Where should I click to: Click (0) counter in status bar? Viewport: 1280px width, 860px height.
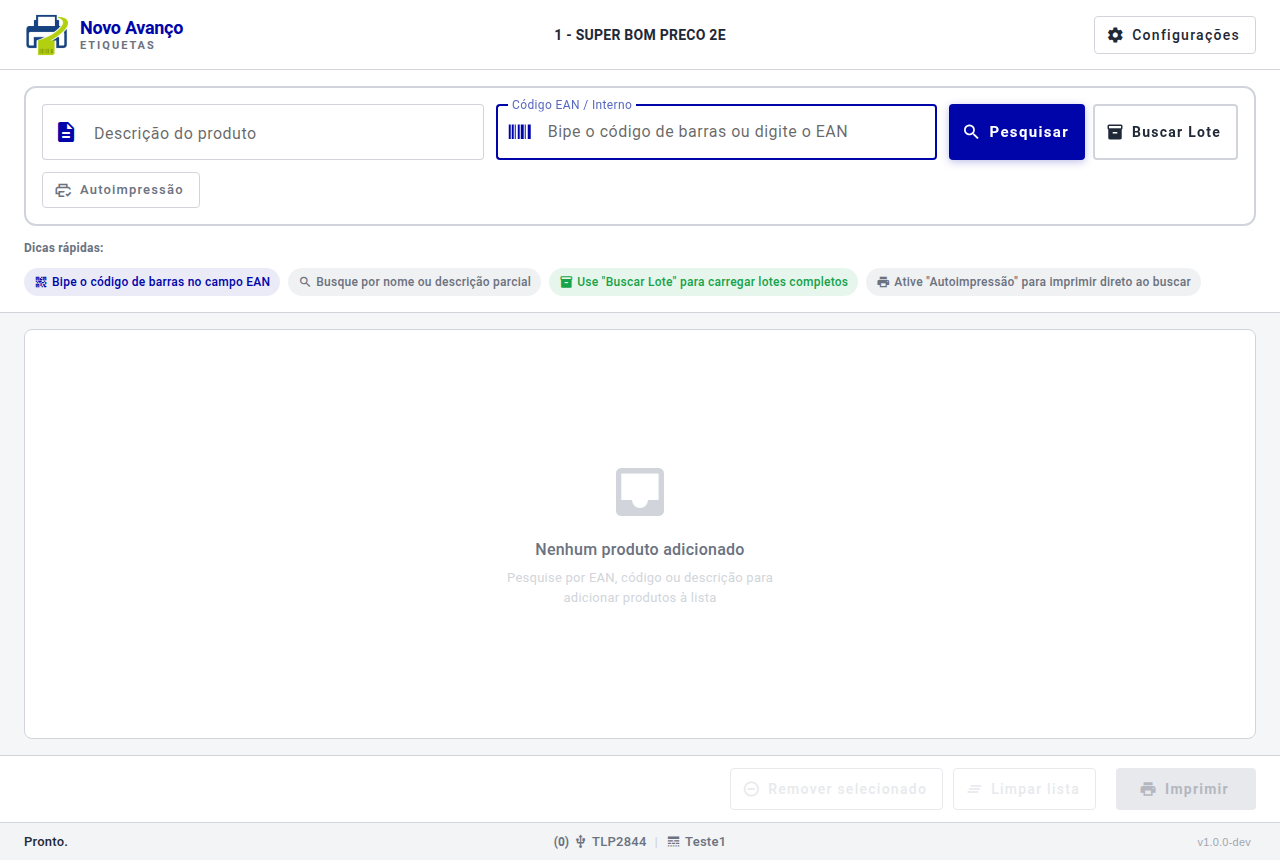(x=561, y=842)
